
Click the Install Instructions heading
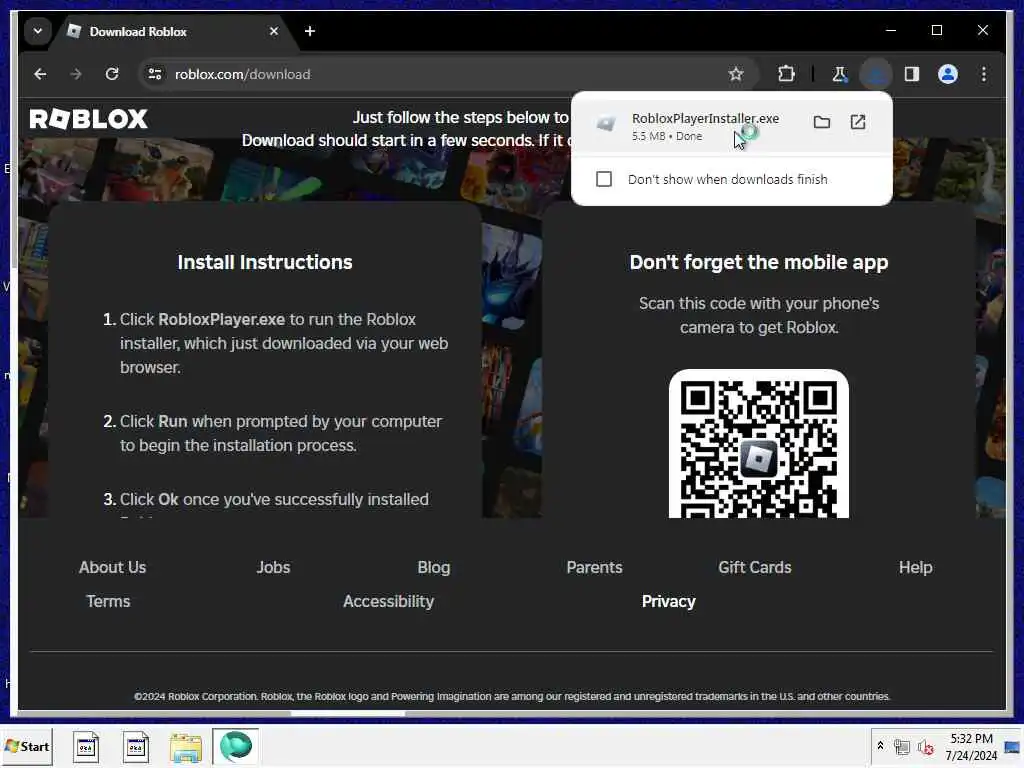(264, 262)
